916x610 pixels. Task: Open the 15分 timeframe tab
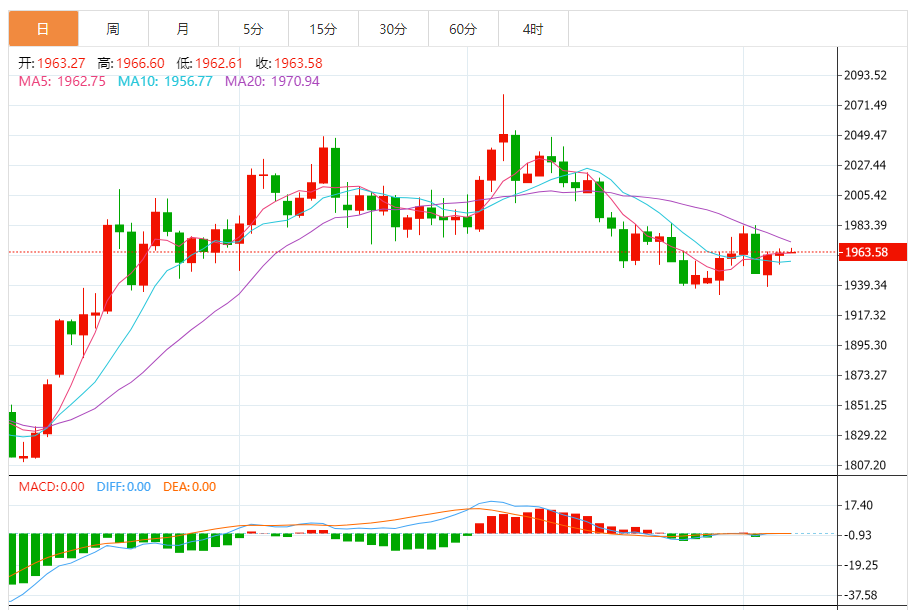tap(323, 29)
